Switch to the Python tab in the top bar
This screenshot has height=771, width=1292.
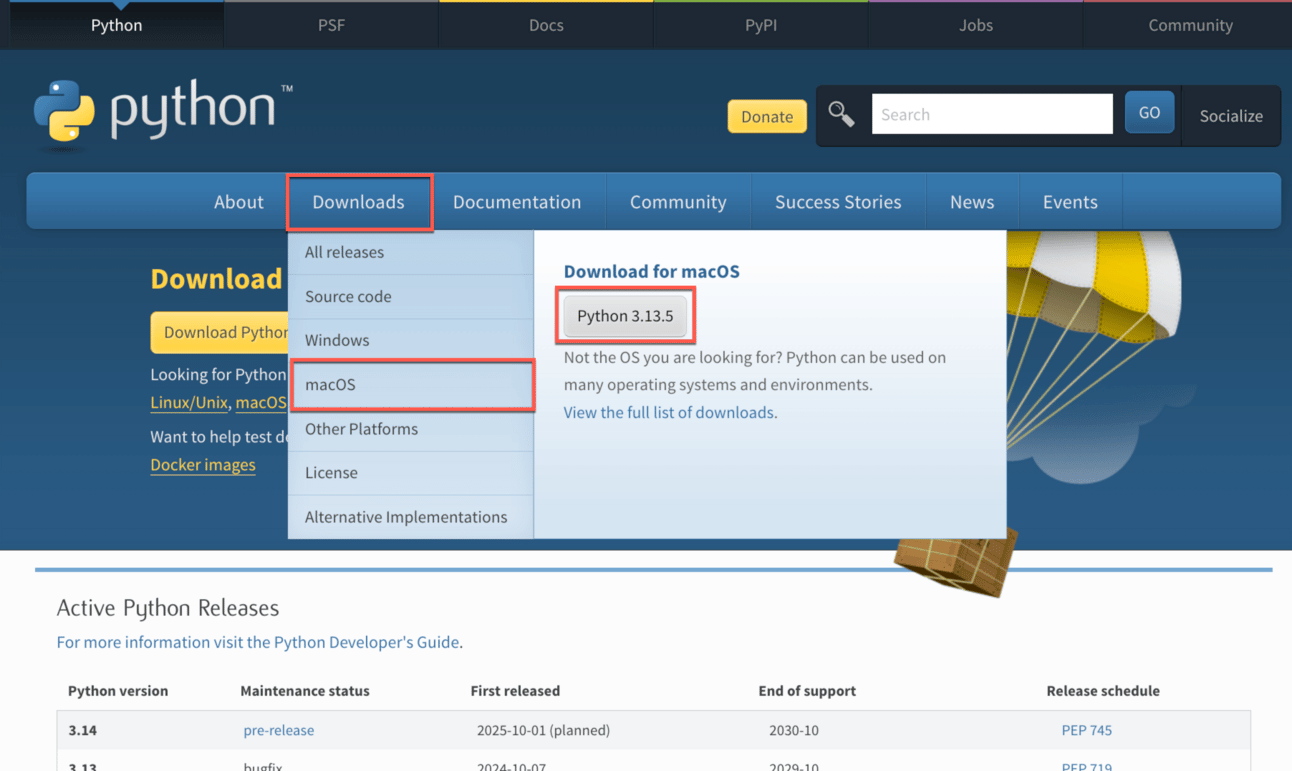116,25
